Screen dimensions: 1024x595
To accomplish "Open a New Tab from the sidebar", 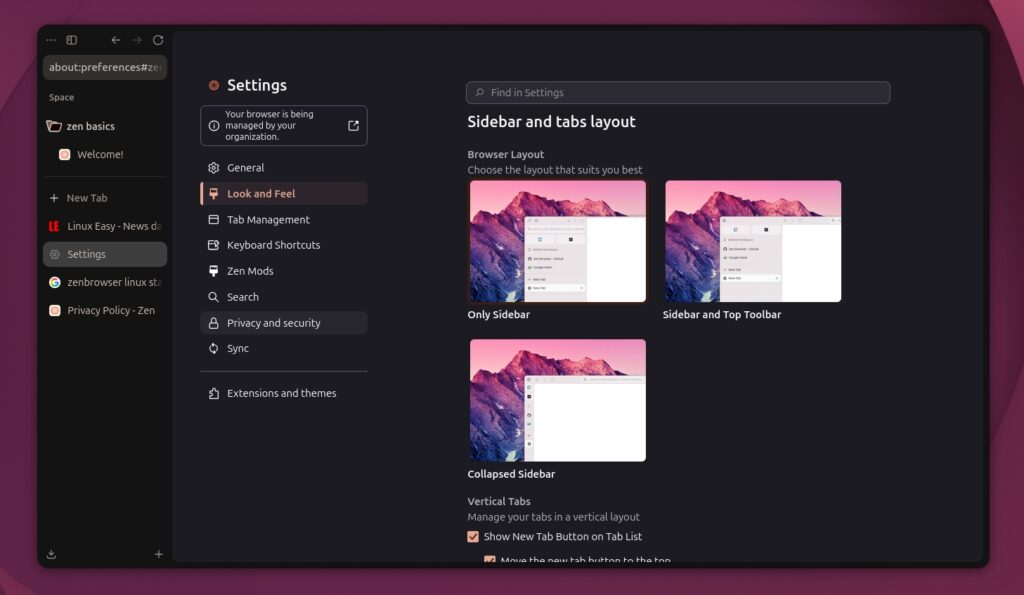I will [105, 198].
